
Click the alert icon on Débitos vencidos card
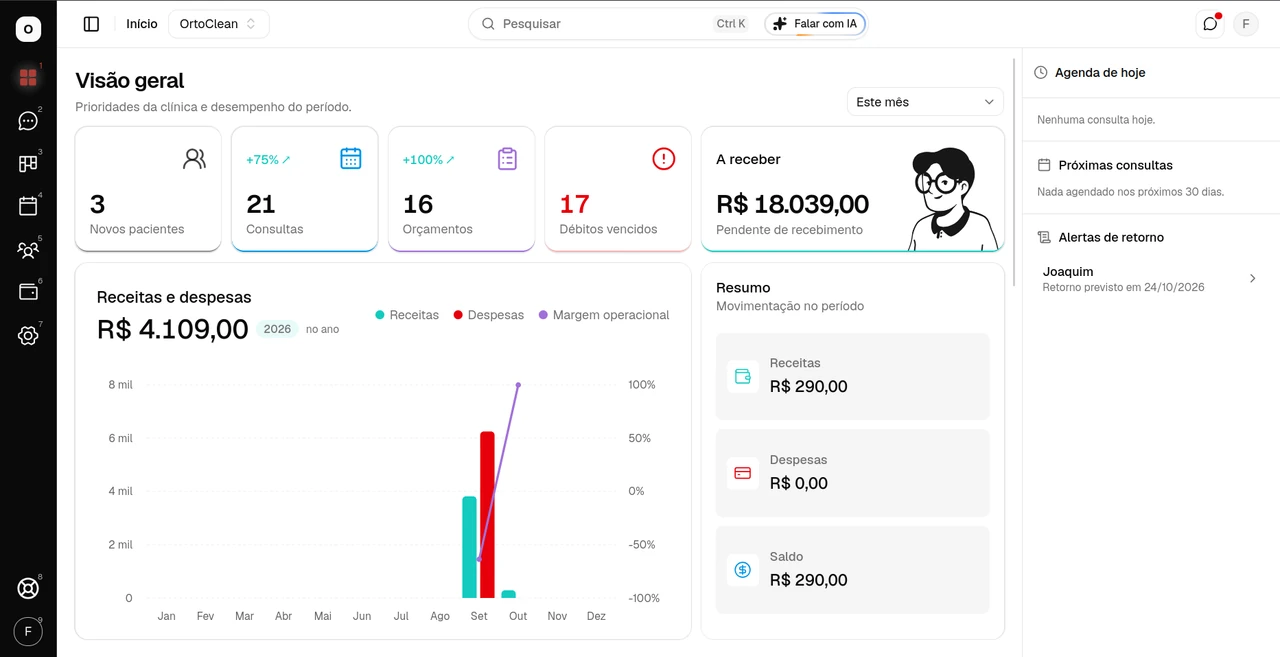[664, 158]
